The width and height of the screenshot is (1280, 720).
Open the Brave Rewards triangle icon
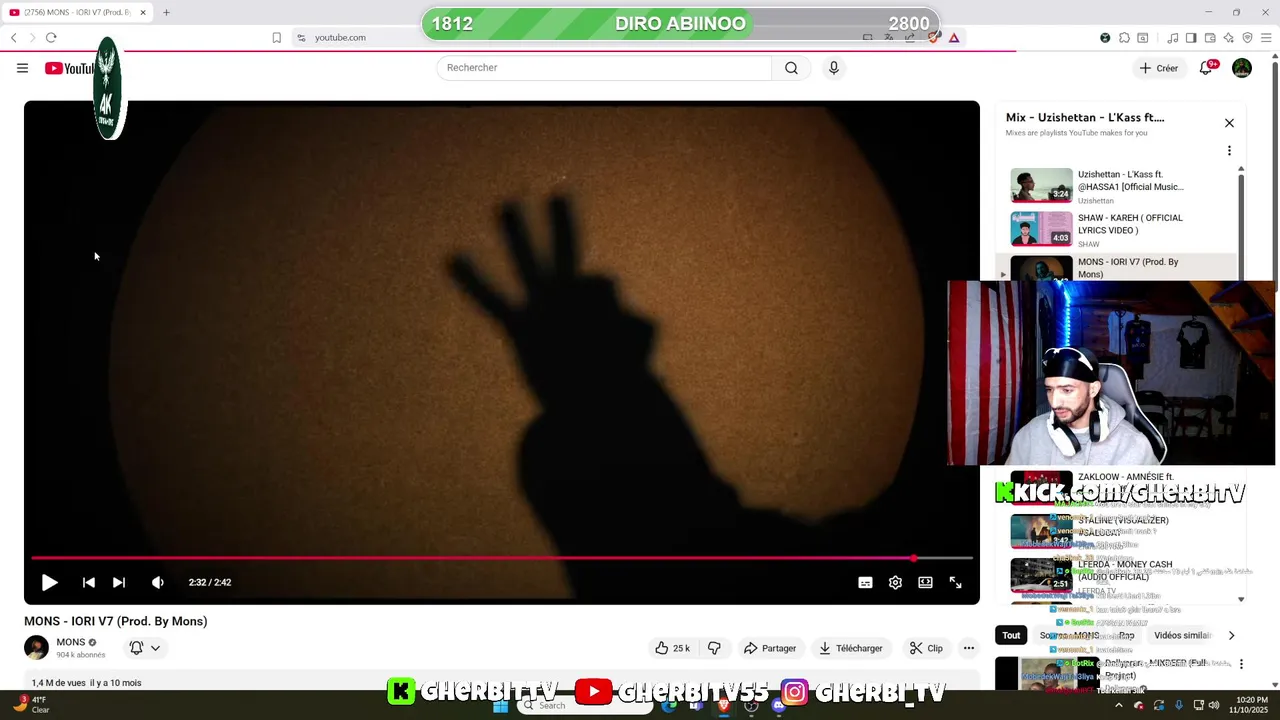(x=954, y=37)
